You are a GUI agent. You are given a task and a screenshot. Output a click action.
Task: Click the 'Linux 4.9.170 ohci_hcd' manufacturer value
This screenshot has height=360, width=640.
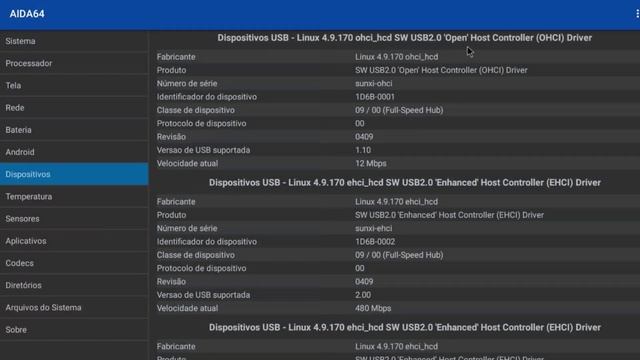[x=396, y=57]
